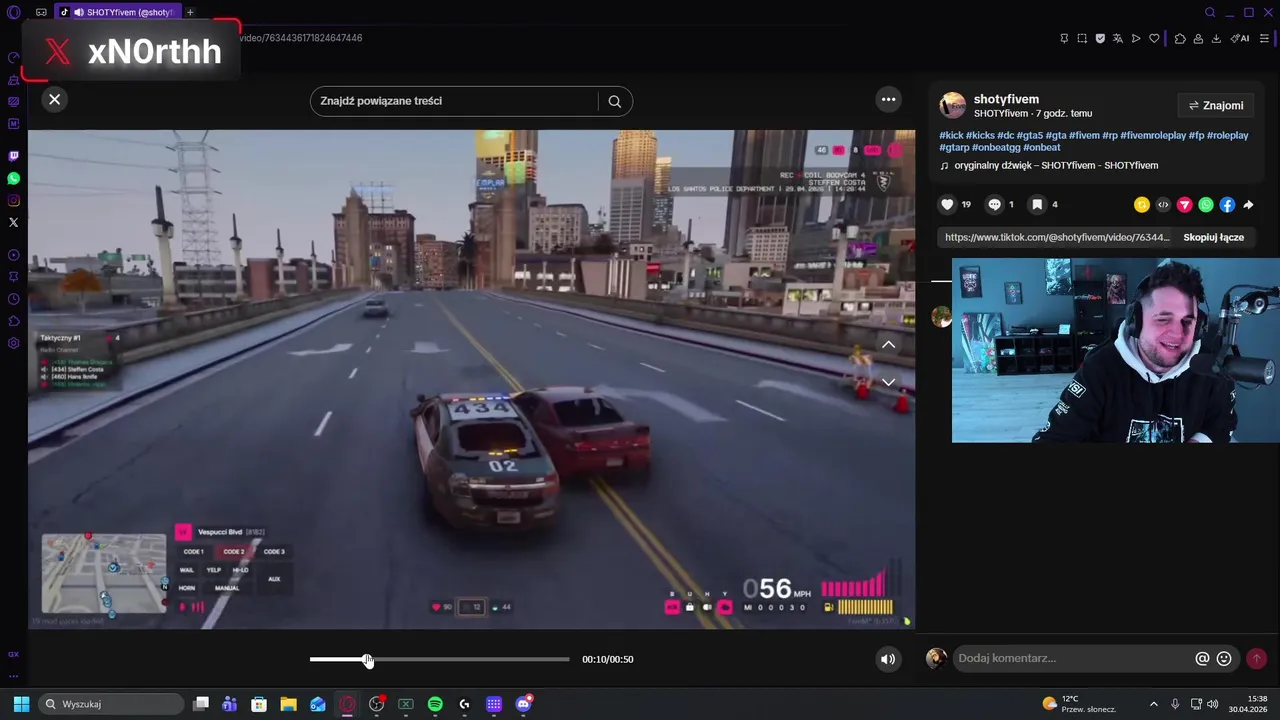The image size is (1280, 720).
Task: Repost using the yellow repost icon
Action: coord(1141,205)
